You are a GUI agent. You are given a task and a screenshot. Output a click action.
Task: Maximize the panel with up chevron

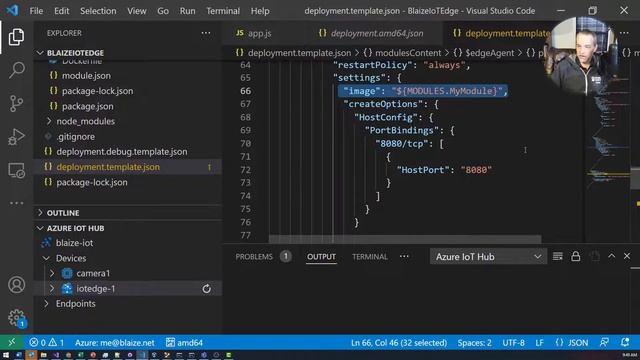click(611, 256)
